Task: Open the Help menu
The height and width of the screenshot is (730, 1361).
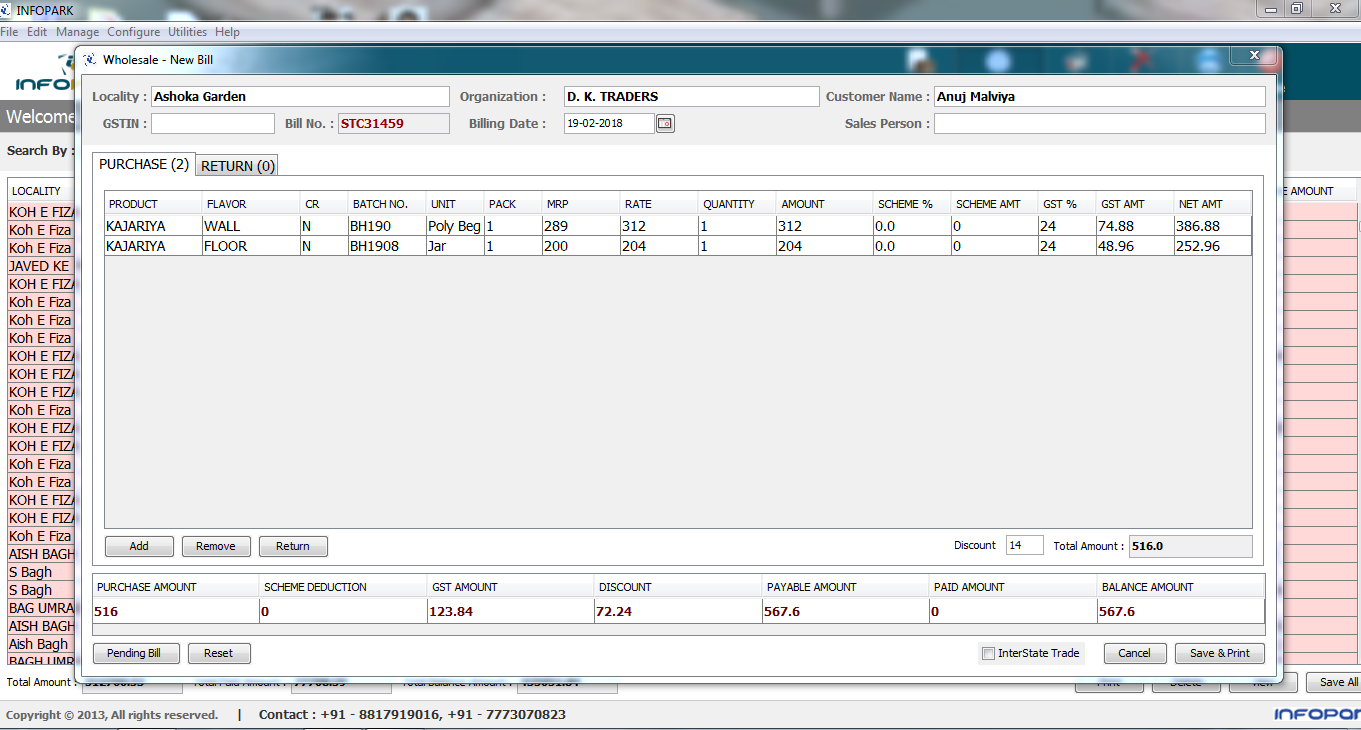Action: pos(227,32)
